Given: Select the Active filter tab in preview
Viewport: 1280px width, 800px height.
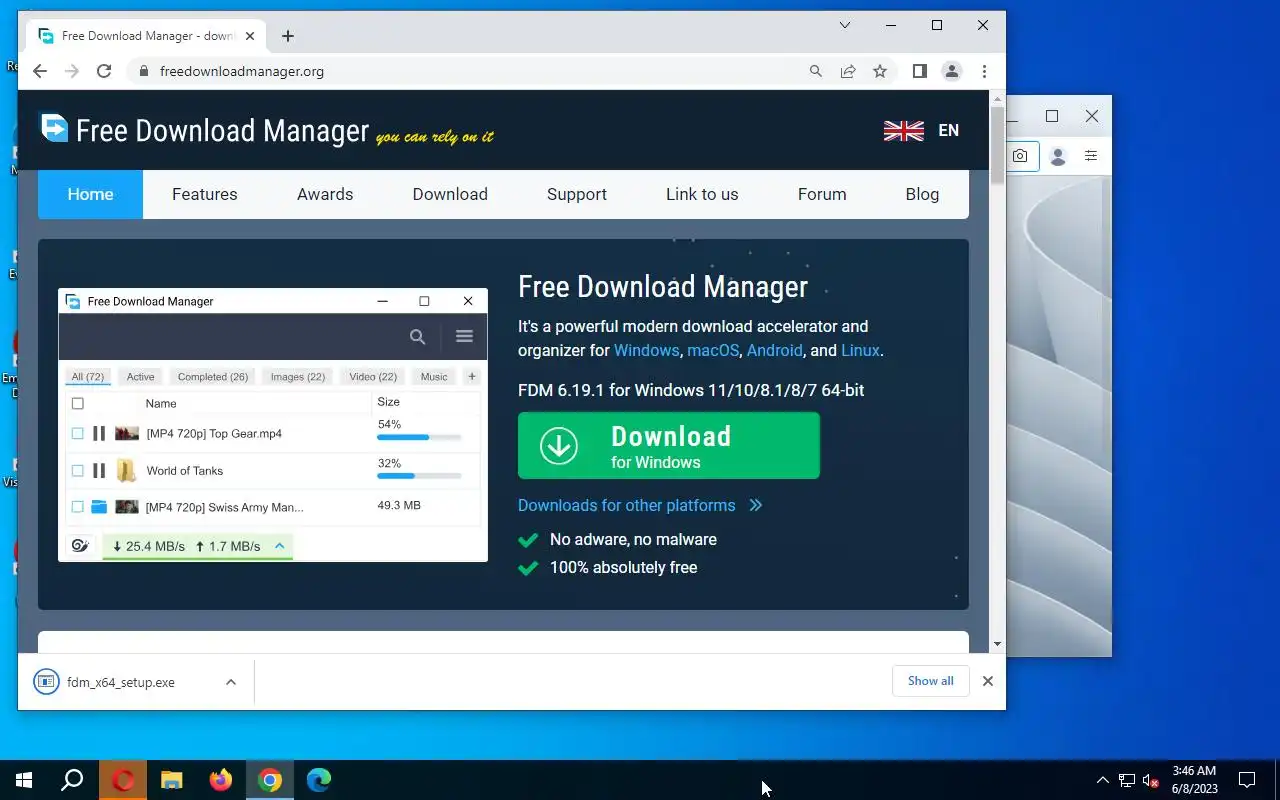Looking at the screenshot, I should click(x=140, y=377).
